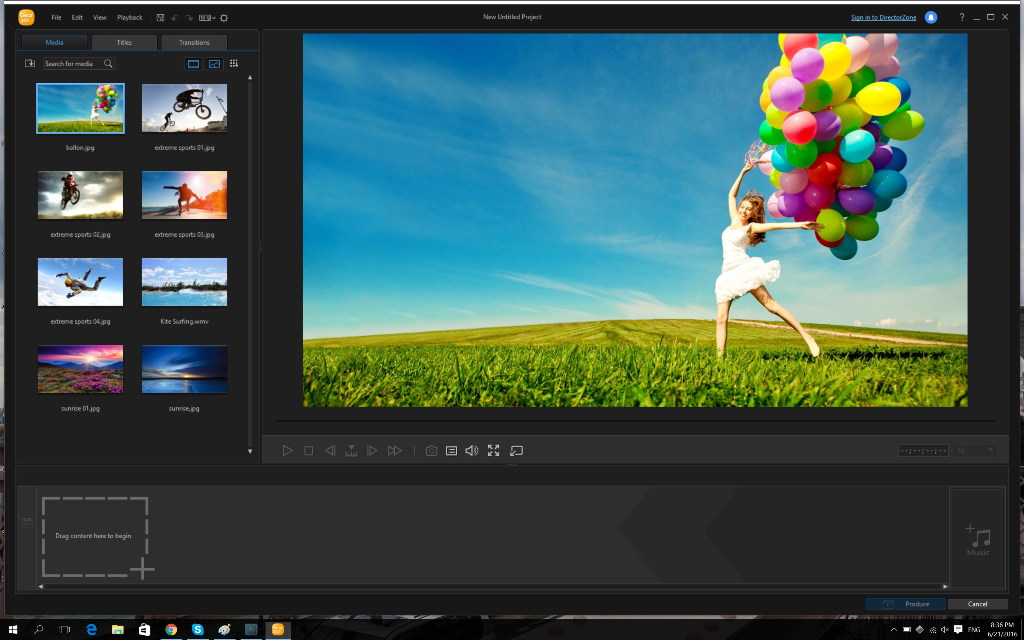This screenshot has height=640, width=1024.
Task: Open the preview fit size dropdown
Action: point(975,451)
